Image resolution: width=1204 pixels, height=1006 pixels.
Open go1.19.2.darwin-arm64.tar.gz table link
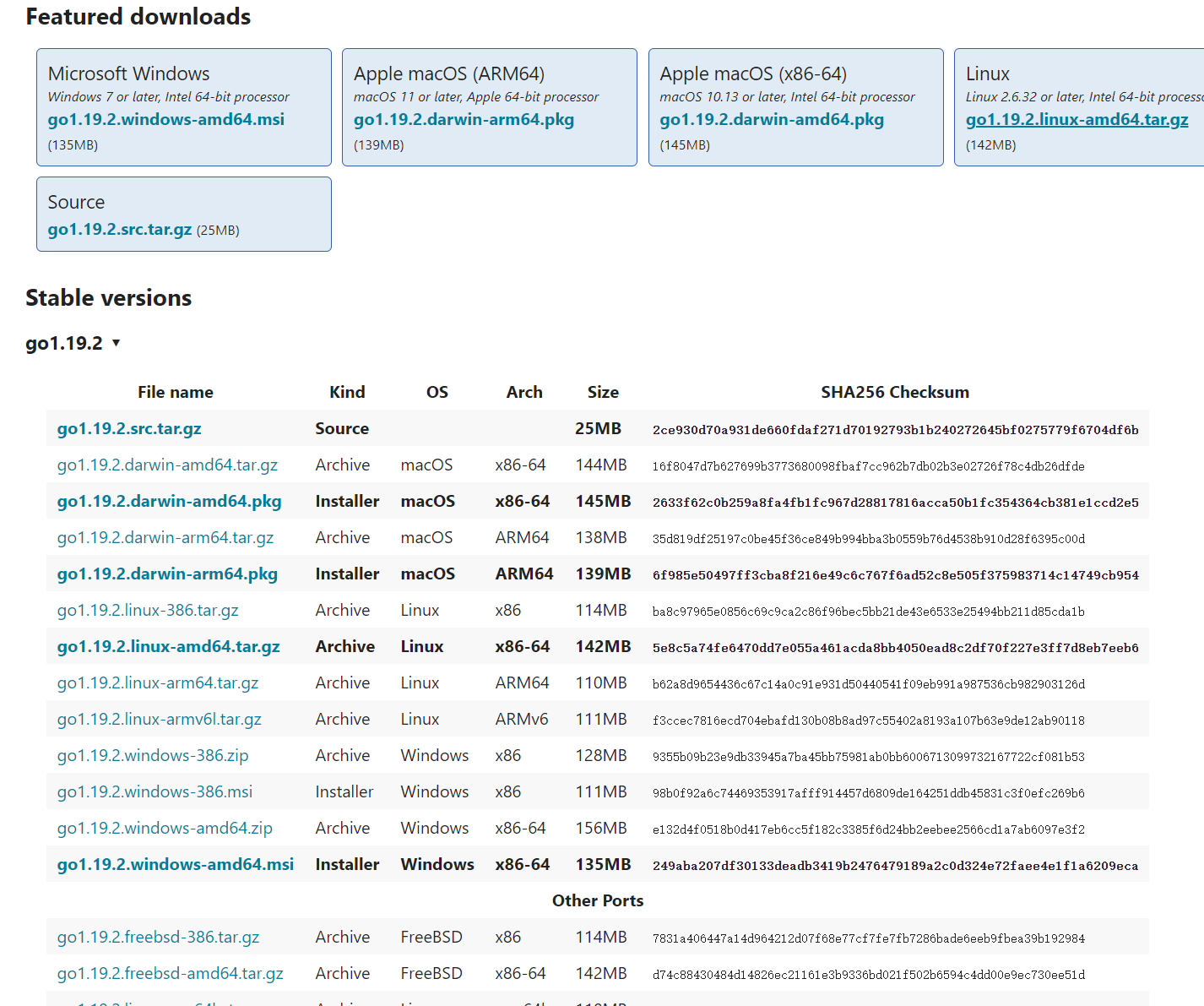click(x=165, y=537)
